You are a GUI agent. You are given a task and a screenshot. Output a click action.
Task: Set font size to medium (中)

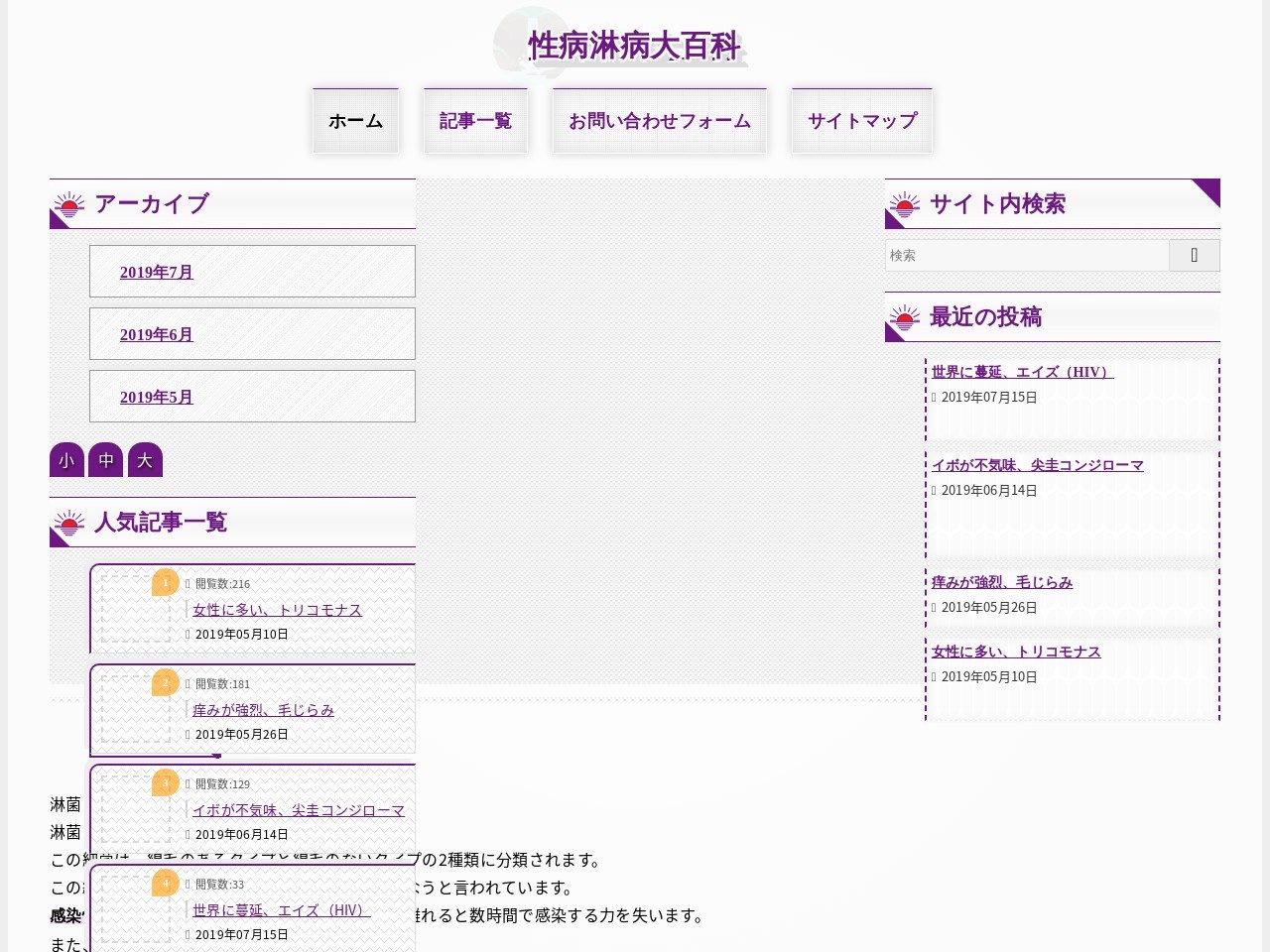pyautogui.click(x=105, y=460)
